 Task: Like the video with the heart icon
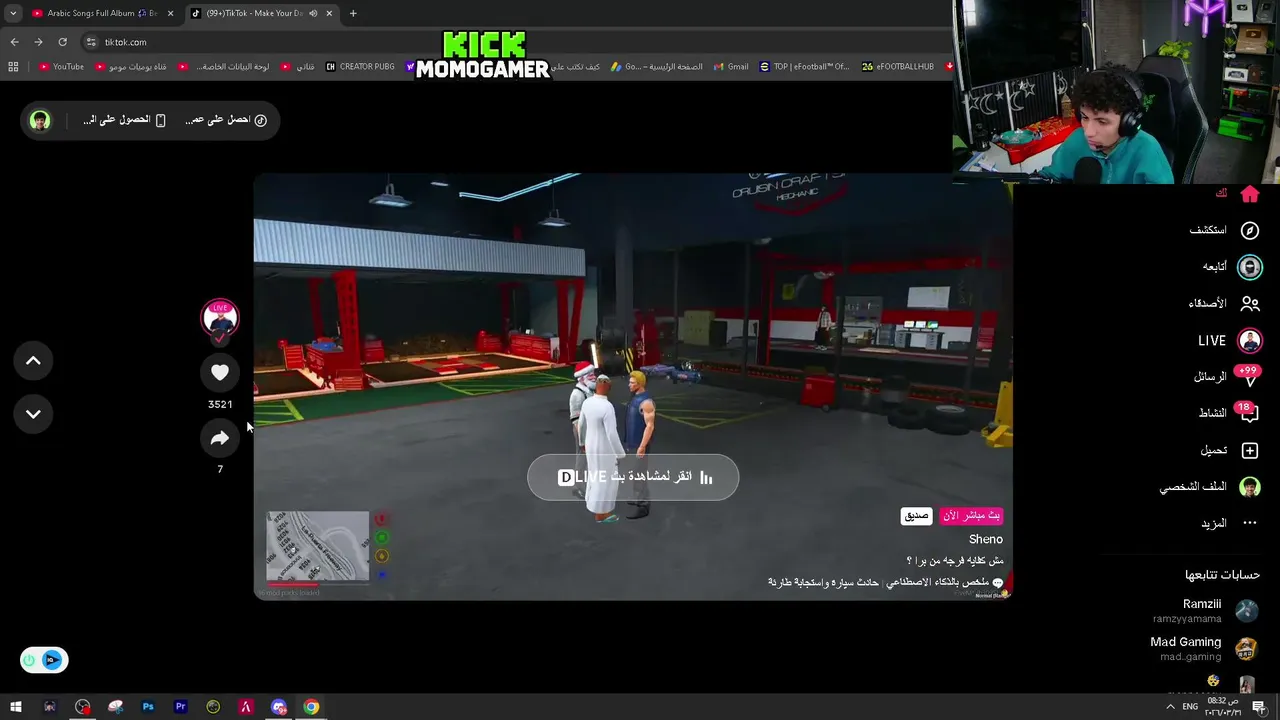pos(220,373)
